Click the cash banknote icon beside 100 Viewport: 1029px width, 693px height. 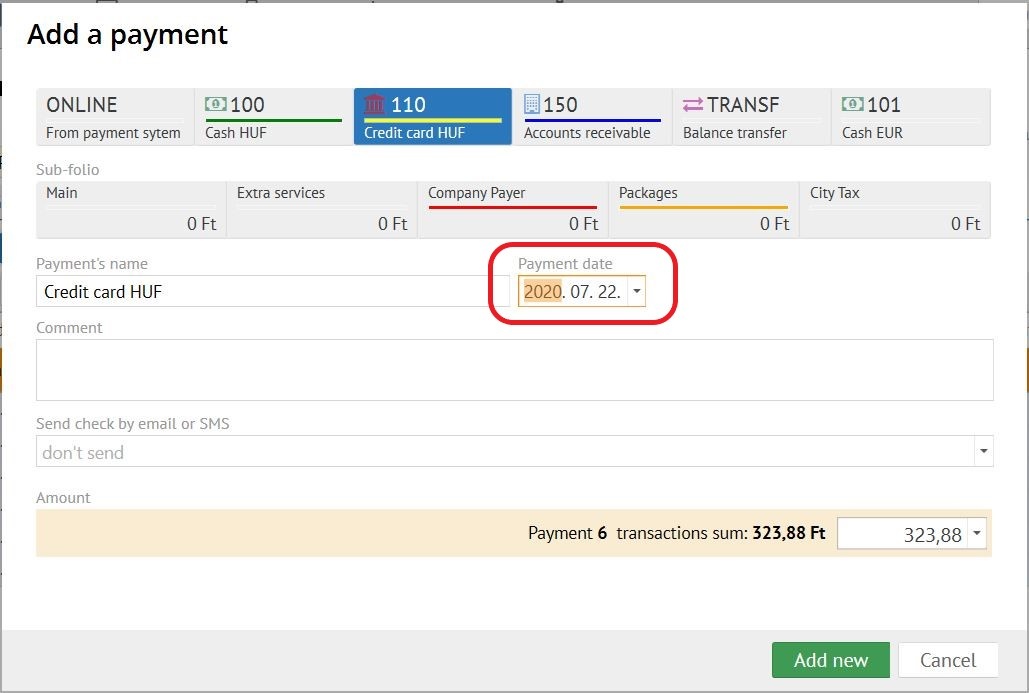point(215,104)
